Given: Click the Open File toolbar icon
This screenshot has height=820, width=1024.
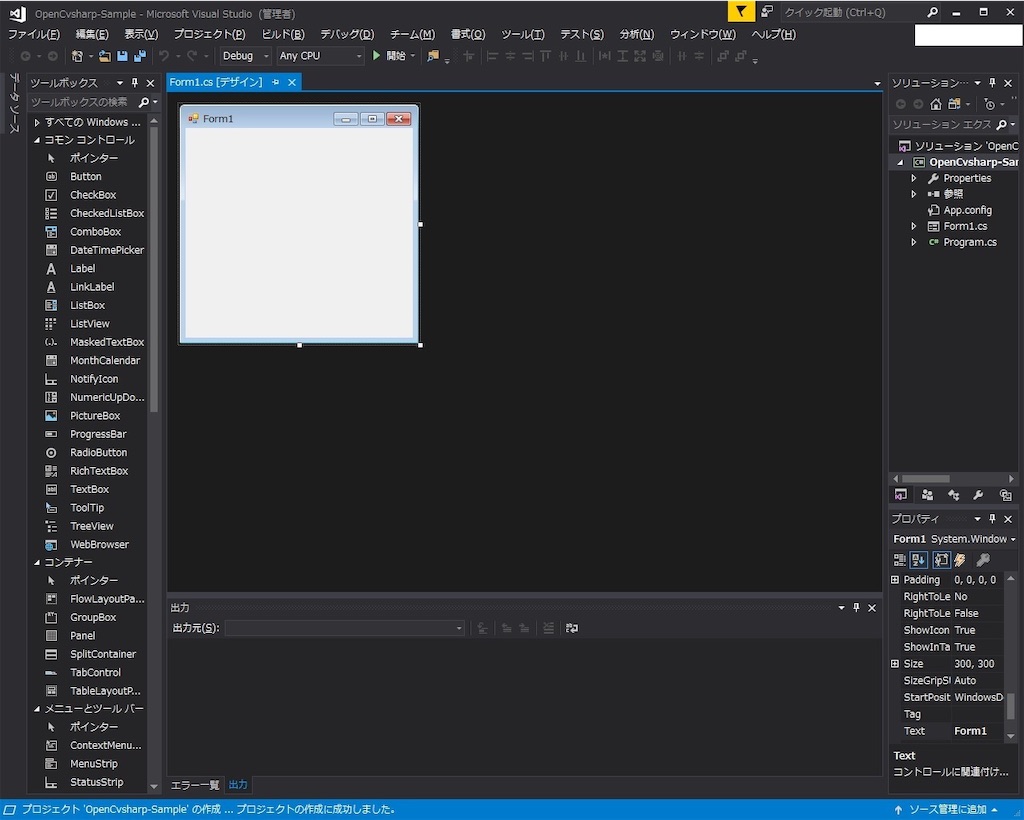Looking at the screenshot, I should (x=104, y=56).
